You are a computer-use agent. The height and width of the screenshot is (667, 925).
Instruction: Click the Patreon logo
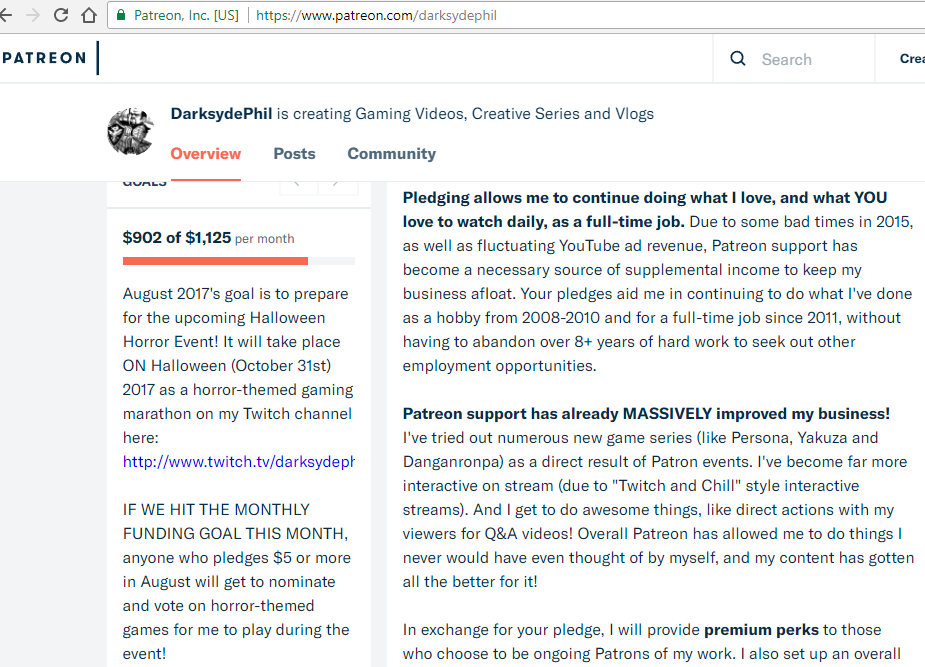pos(44,58)
